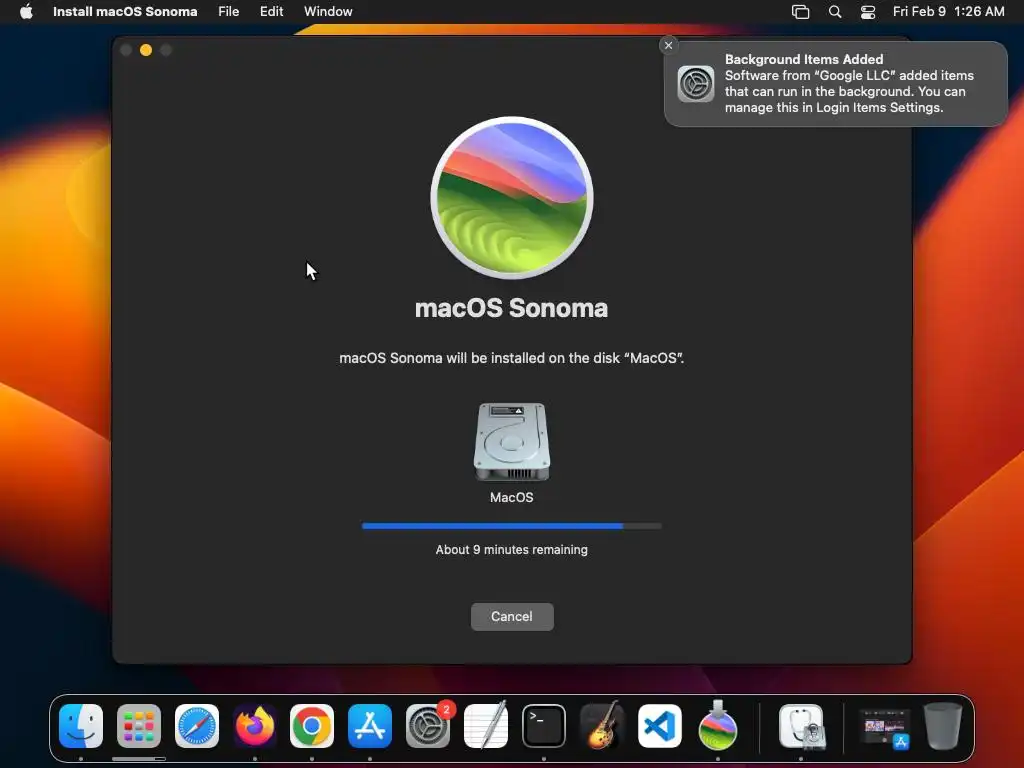The height and width of the screenshot is (768, 1024).
Task: Click 'About 9 minutes remaining' text
Action: pyautogui.click(x=512, y=550)
